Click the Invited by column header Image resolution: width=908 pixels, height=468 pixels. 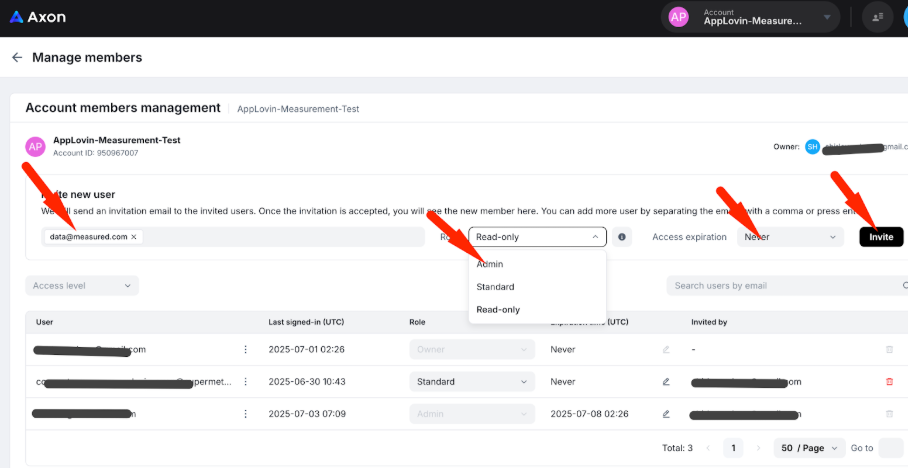coord(709,322)
